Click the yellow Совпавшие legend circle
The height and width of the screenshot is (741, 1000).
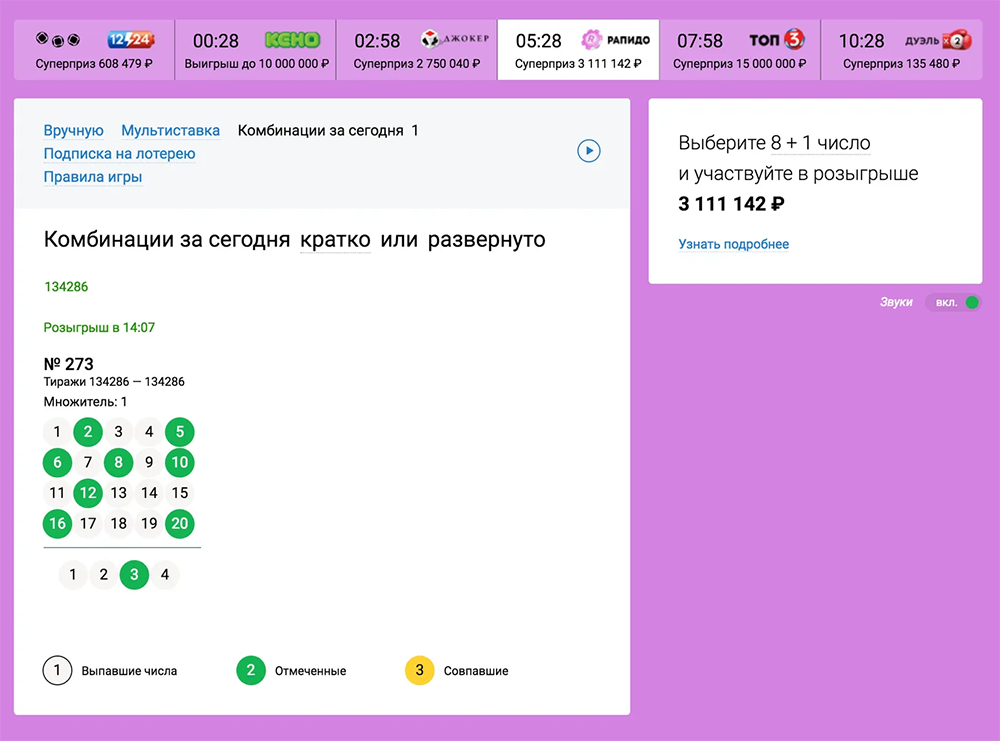(x=419, y=671)
